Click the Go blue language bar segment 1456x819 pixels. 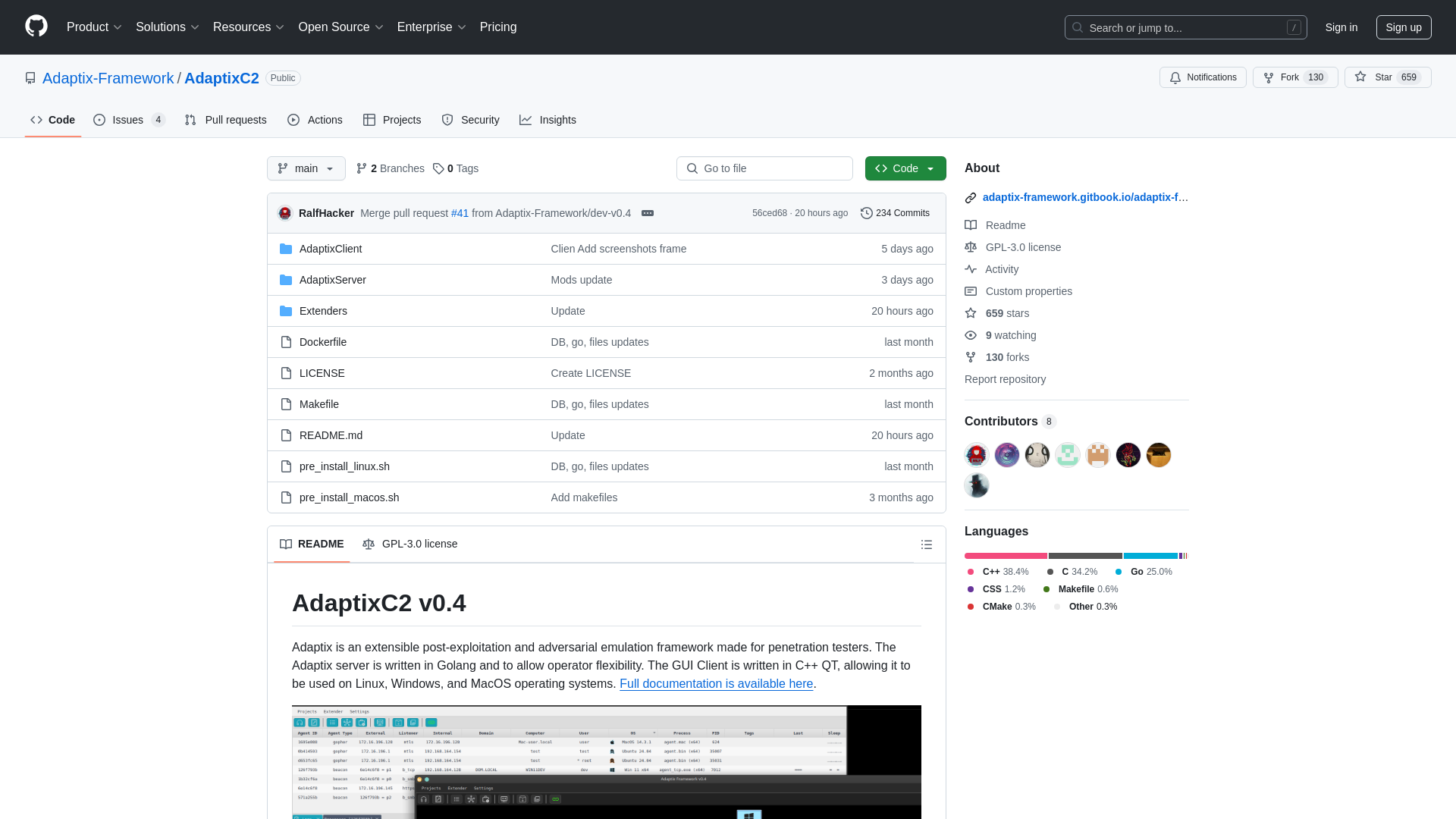pos(1150,556)
